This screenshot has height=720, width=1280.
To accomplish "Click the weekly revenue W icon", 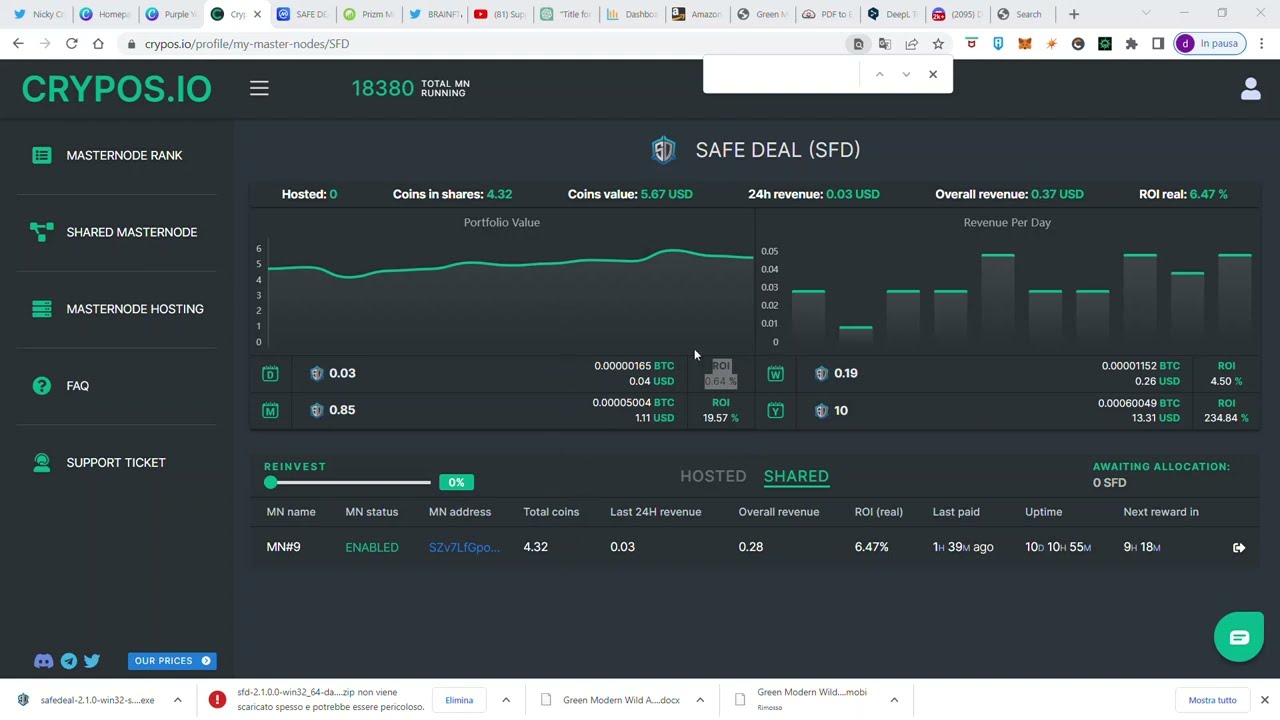I will click(x=775, y=374).
